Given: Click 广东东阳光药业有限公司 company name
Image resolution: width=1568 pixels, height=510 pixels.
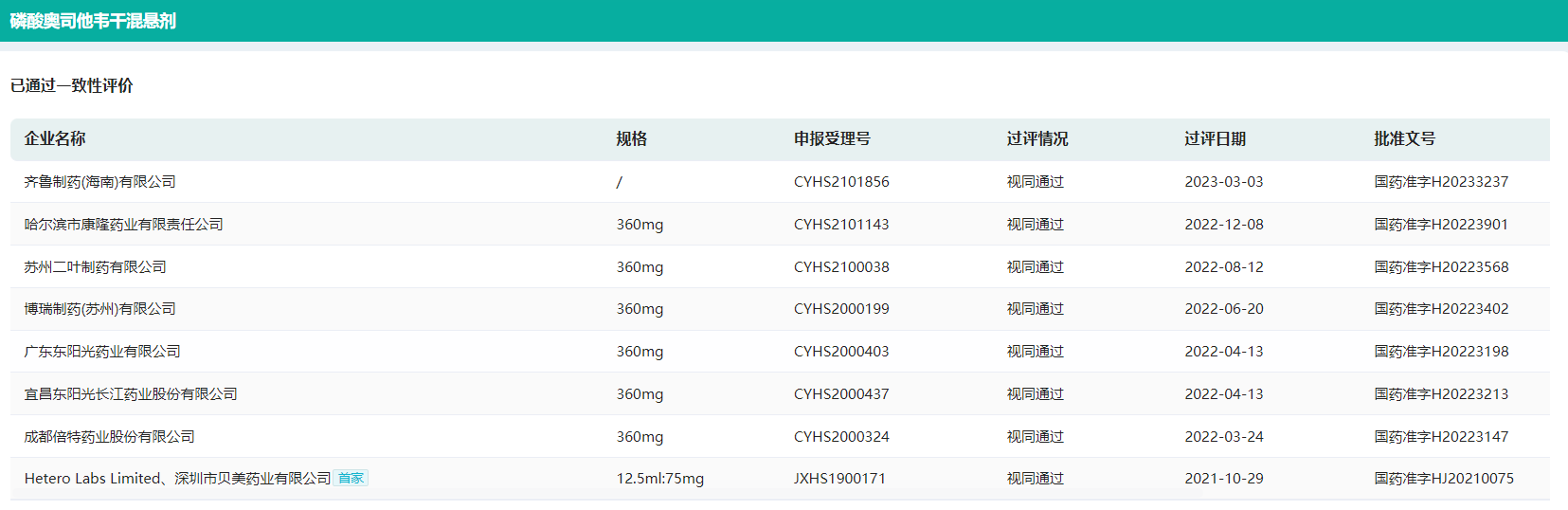Looking at the screenshot, I should click(102, 352).
